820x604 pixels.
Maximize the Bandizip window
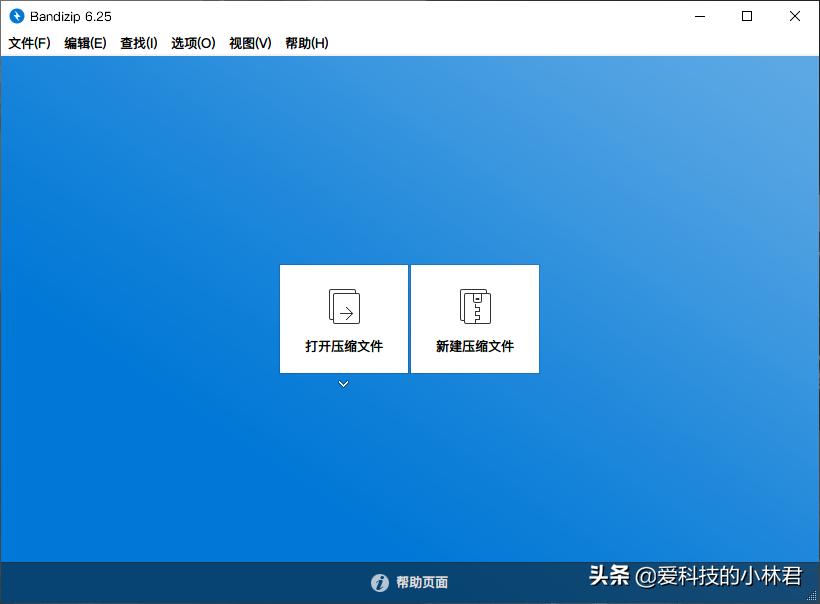[x=746, y=15]
